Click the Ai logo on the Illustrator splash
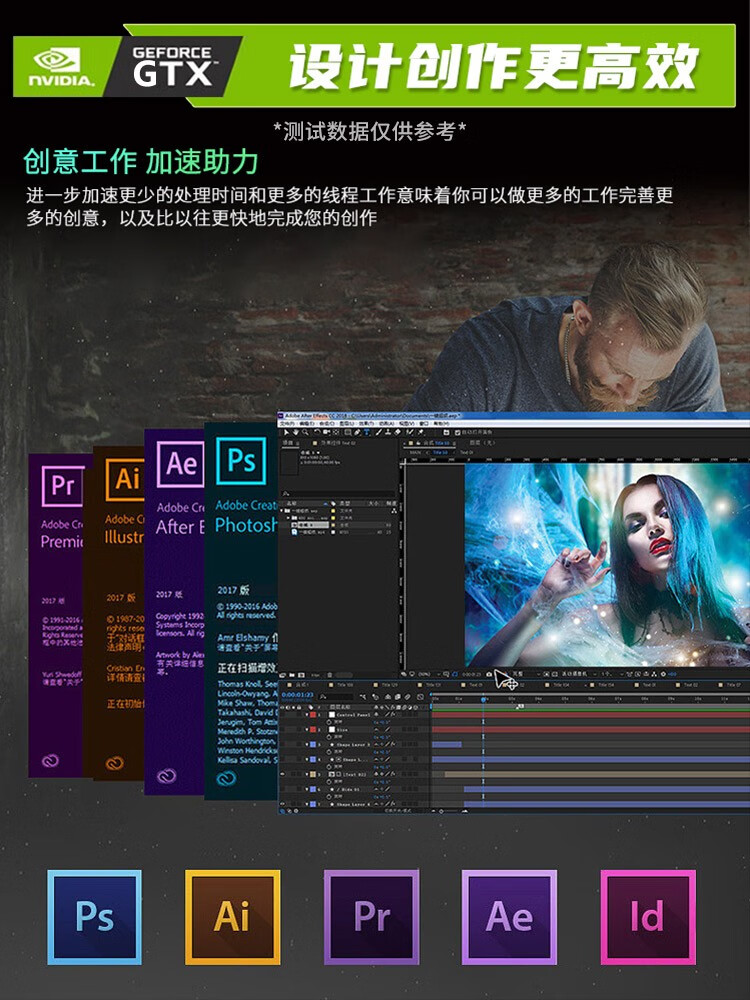Screen dimensions: 750x1000 (x=125, y=480)
